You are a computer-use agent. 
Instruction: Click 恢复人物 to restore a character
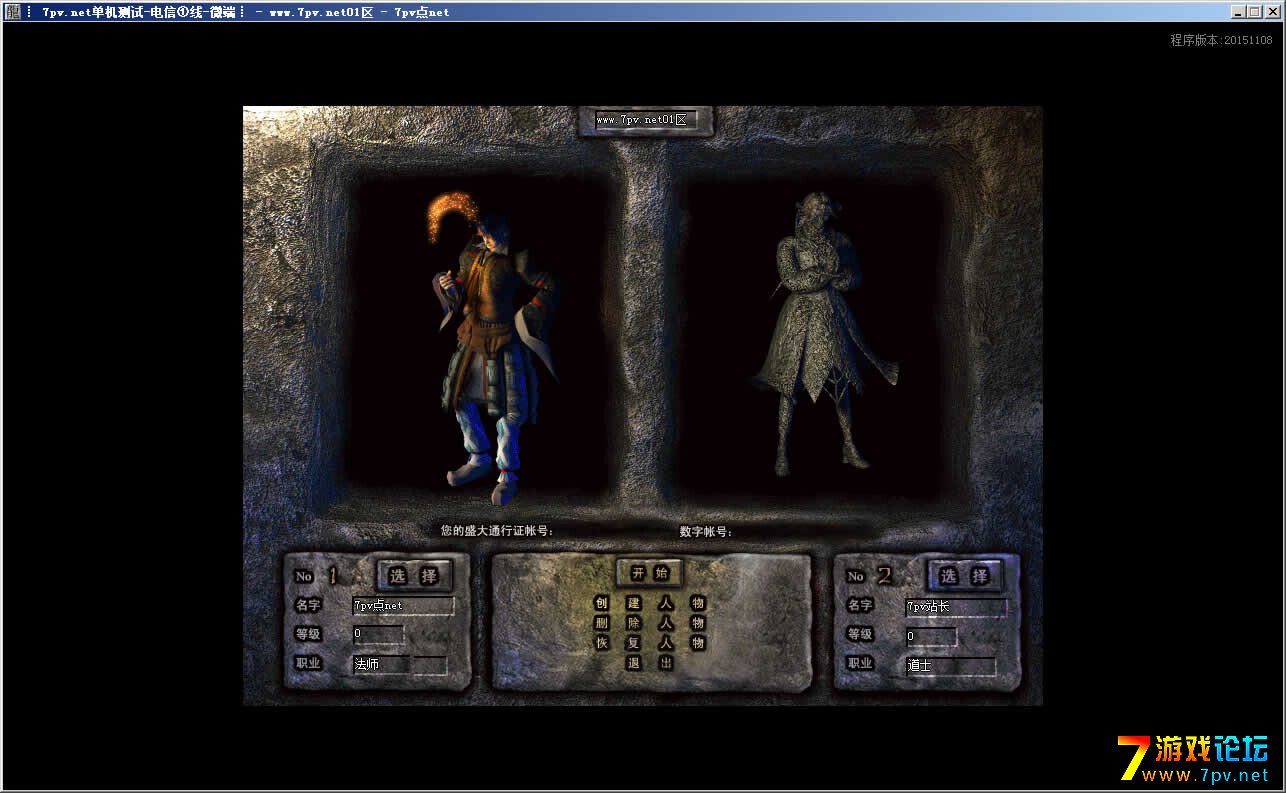650,643
